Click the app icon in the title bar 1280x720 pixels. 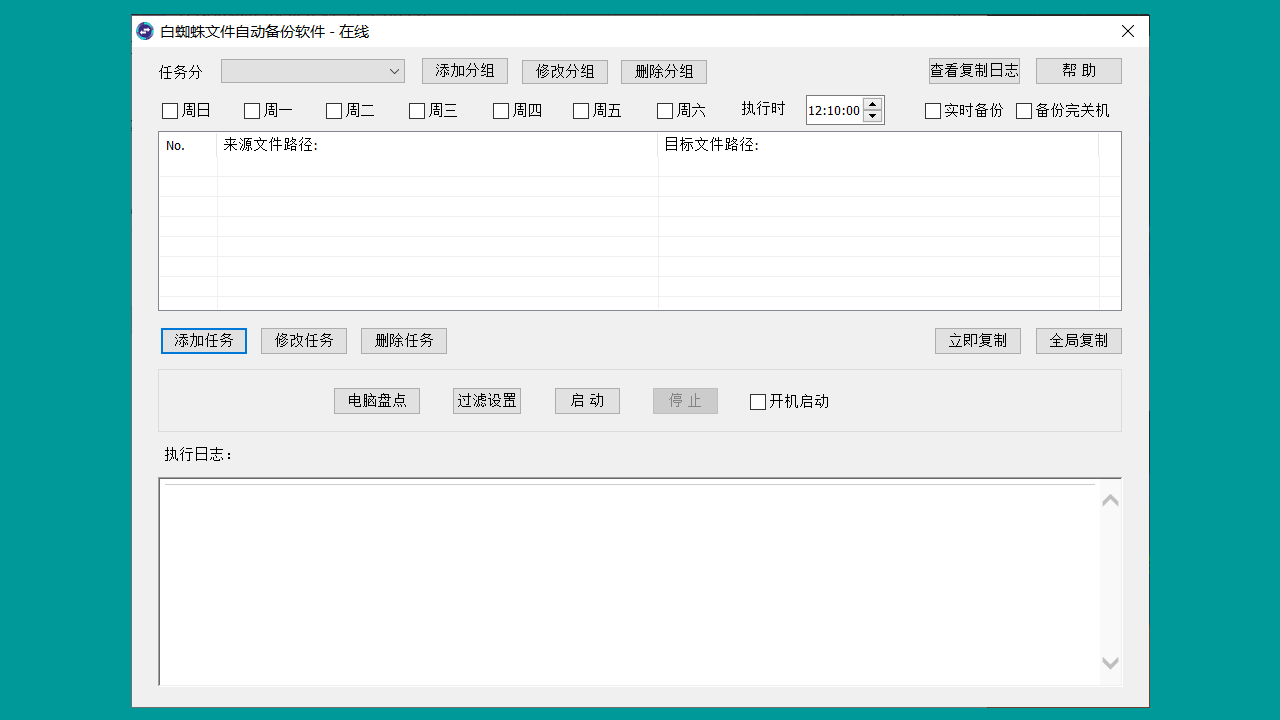pyautogui.click(x=145, y=31)
